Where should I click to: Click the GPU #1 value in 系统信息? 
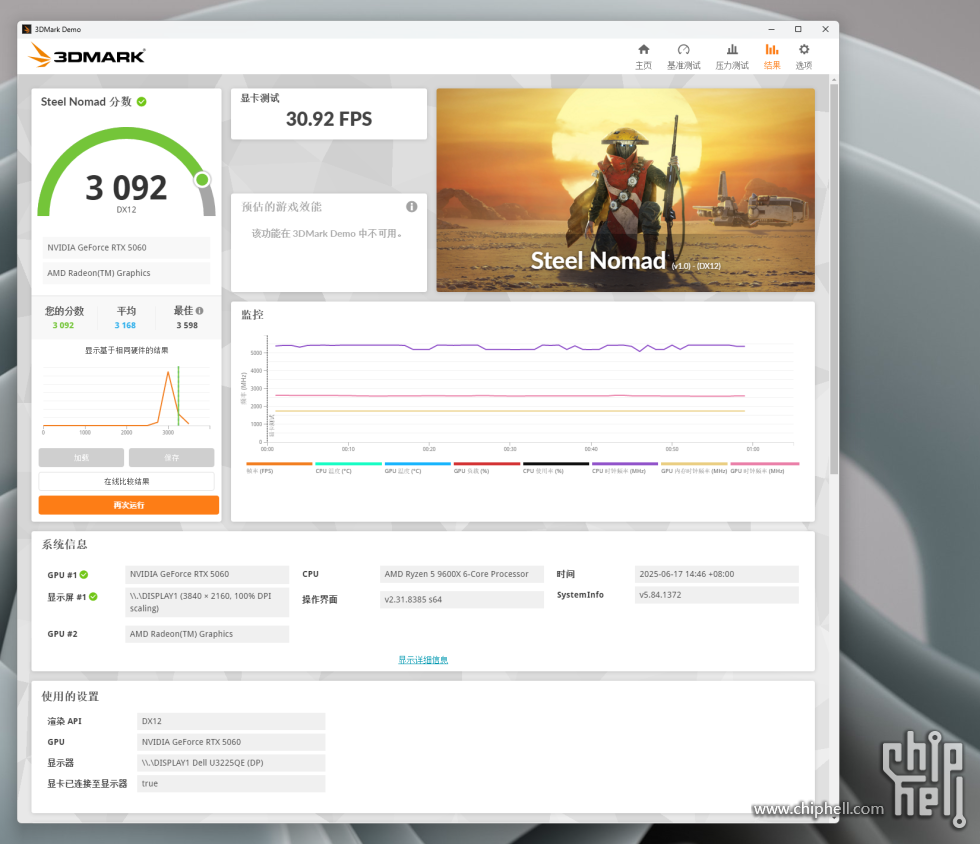coord(207,574)
